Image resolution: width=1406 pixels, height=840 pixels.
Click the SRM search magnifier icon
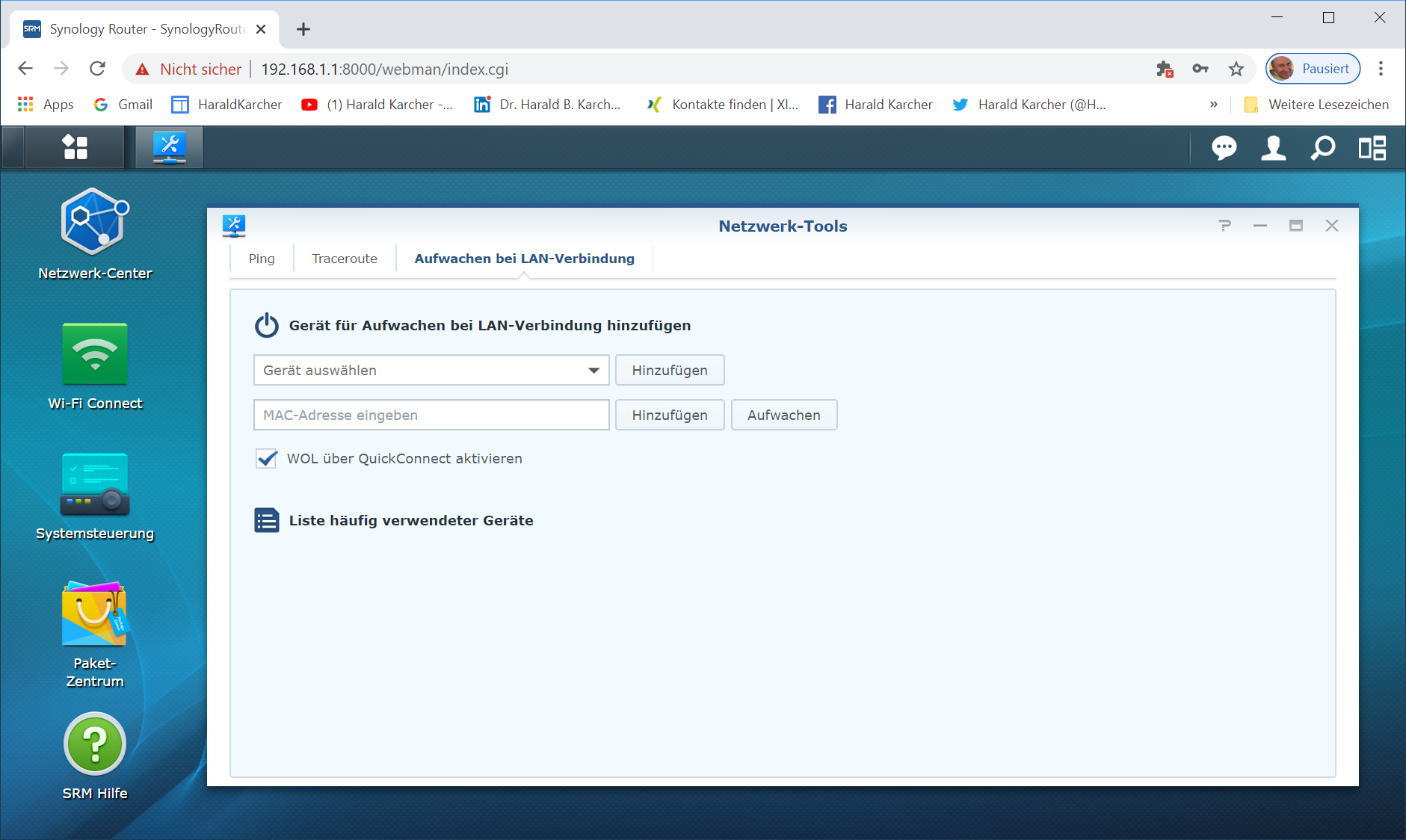(1322, 148)
